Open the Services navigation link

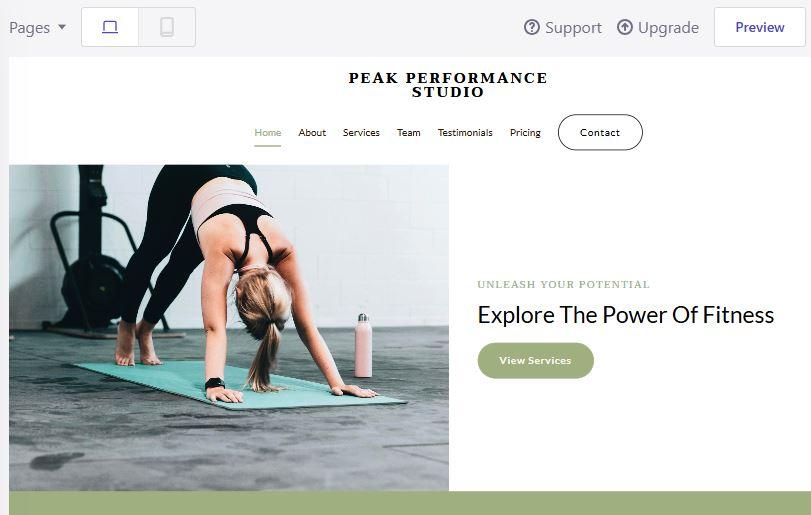pos(361,132)
